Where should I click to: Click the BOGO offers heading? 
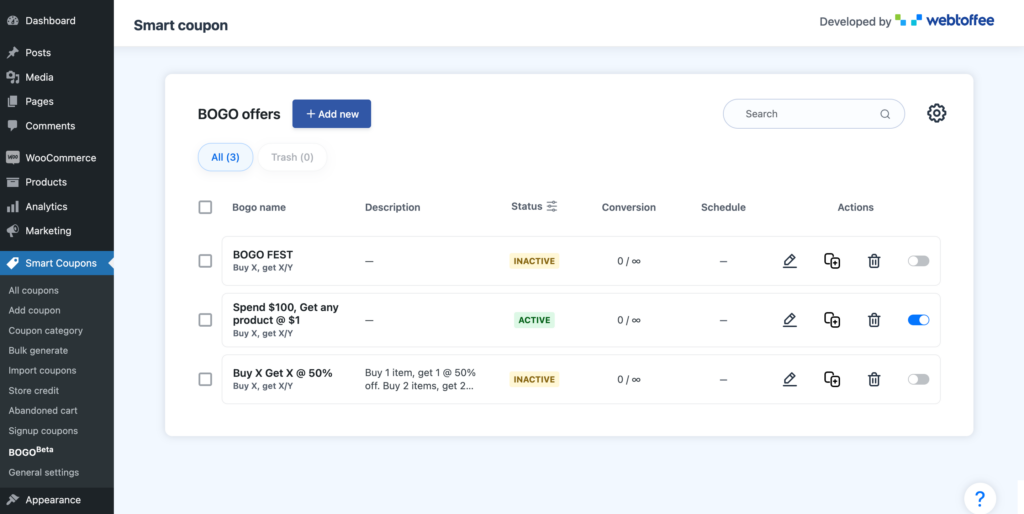pyautogui.click(x=239, y=114)
